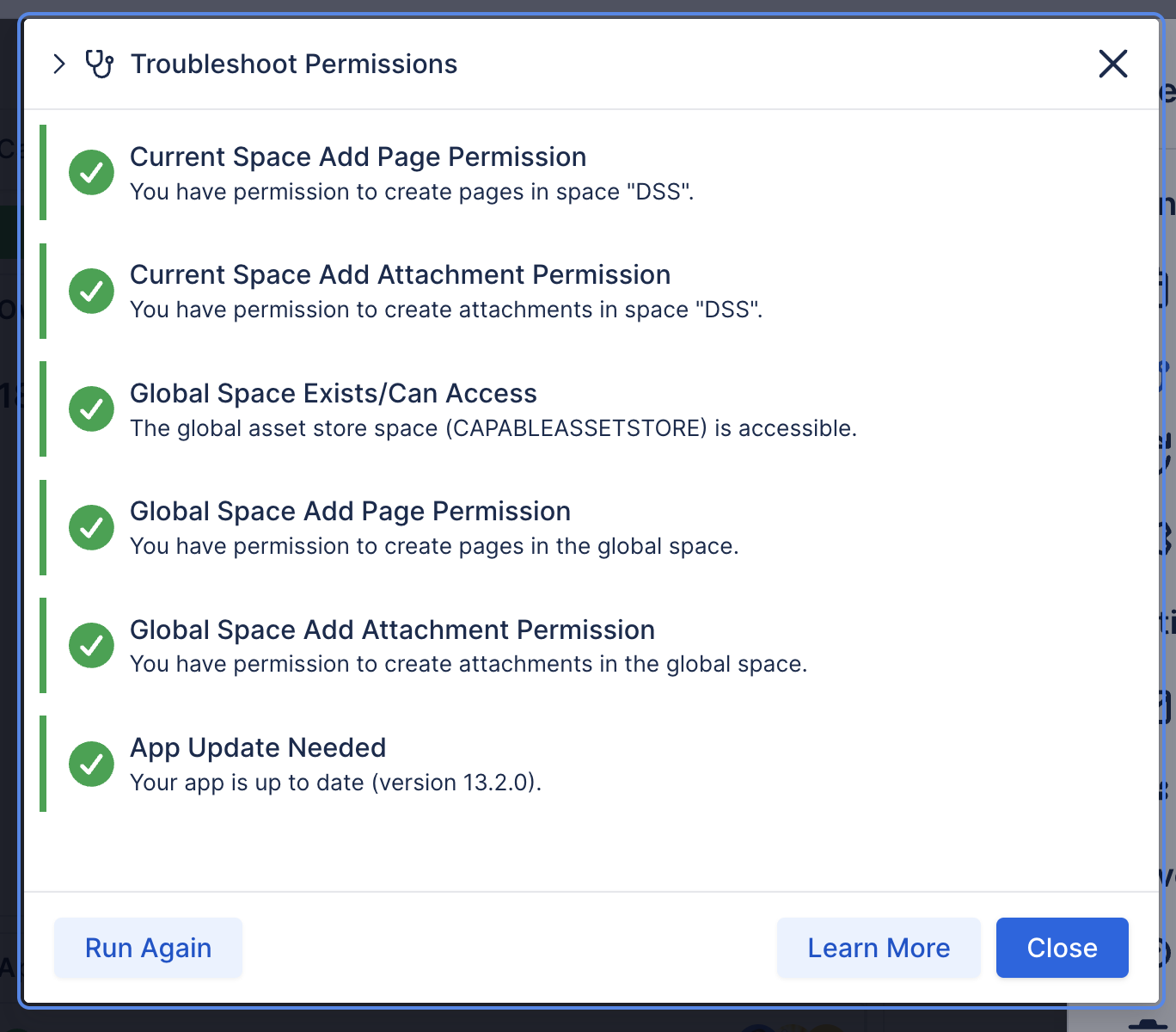Click the App Update Needed success icon
Viewport: 1176px width, 1032px height.
(91, 764)
